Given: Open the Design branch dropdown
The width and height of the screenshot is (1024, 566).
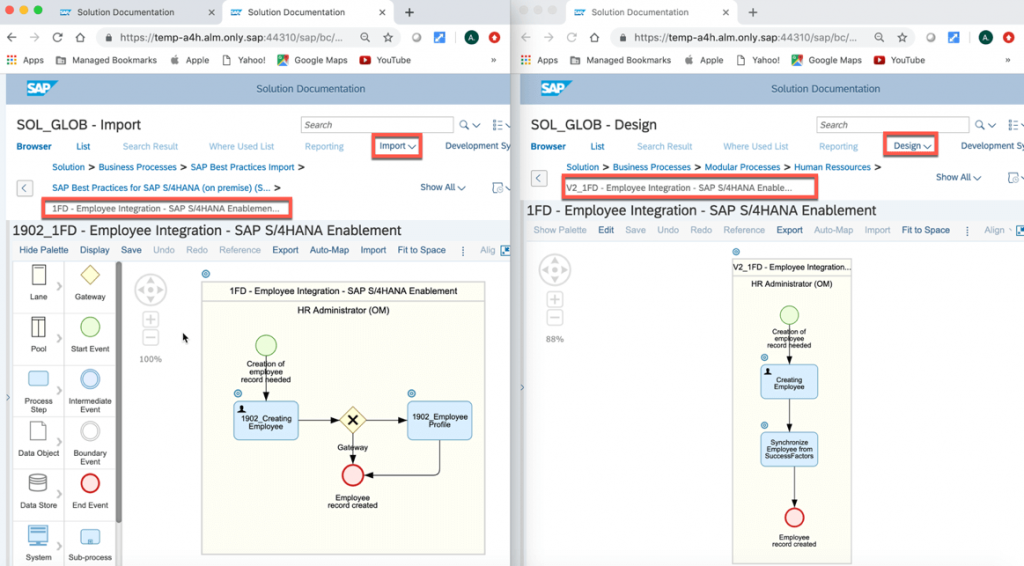Looking at the screenshot, I should [911, 146].
